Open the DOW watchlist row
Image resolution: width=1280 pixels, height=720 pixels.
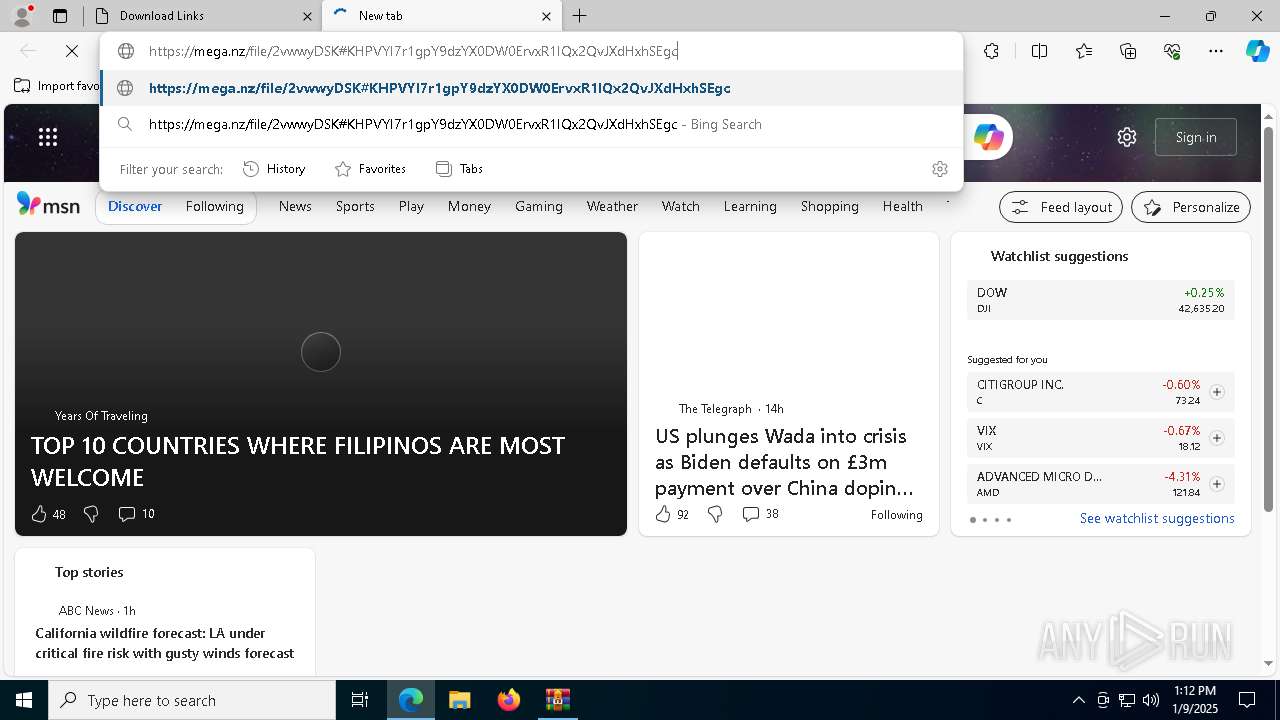(1101, 300)
